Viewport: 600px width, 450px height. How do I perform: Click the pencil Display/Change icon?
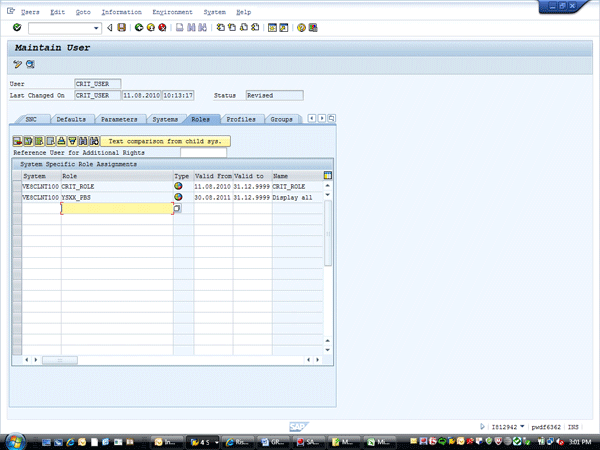17,64
